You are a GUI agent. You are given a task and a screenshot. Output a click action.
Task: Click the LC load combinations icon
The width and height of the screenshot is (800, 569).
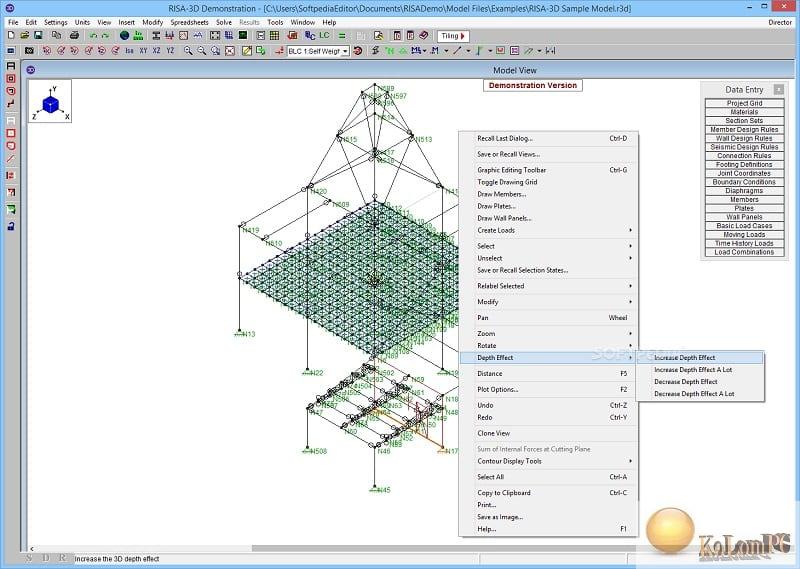(324, 35)
